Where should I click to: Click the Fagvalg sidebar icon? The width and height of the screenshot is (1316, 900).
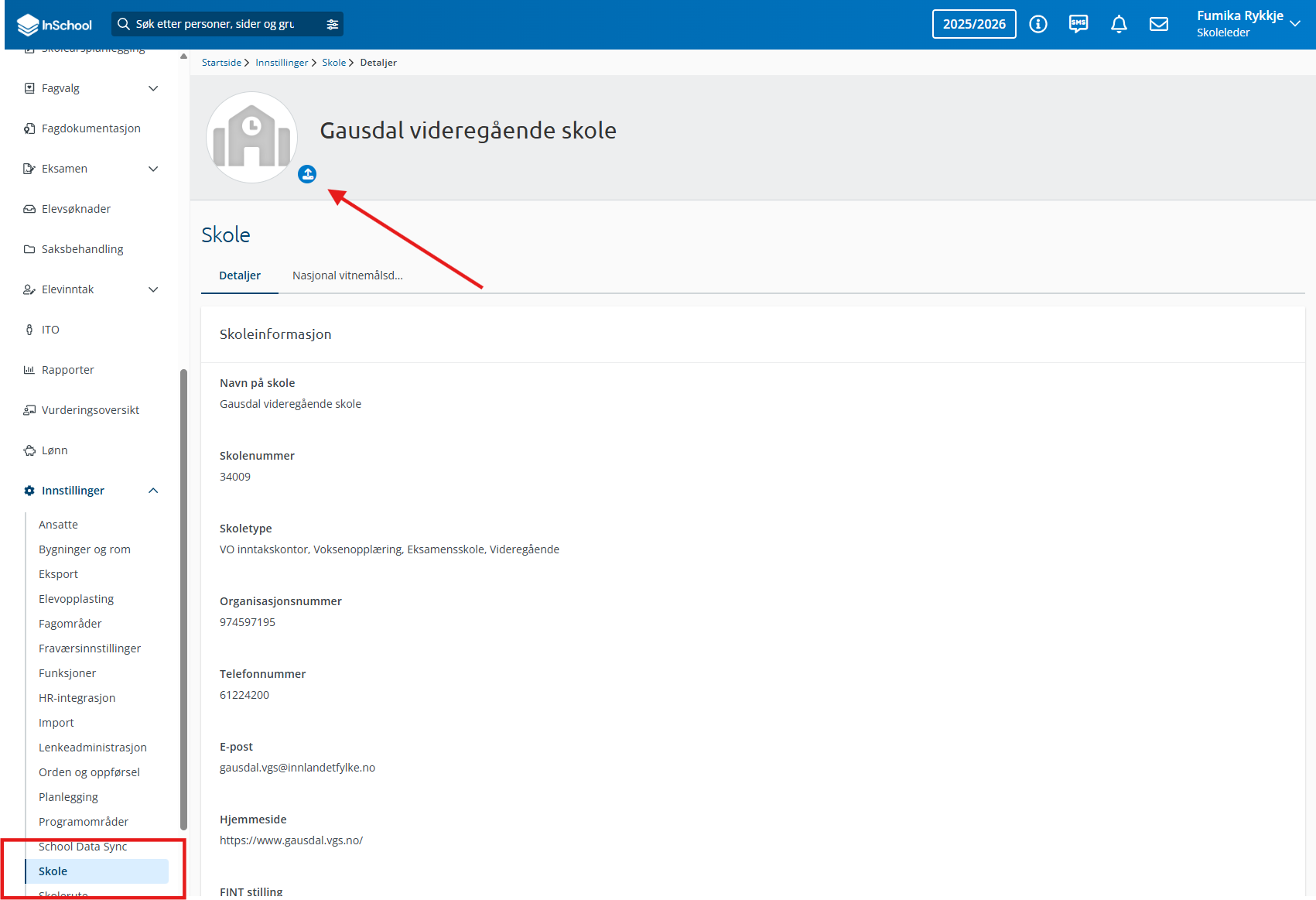[x=29, y=88]
